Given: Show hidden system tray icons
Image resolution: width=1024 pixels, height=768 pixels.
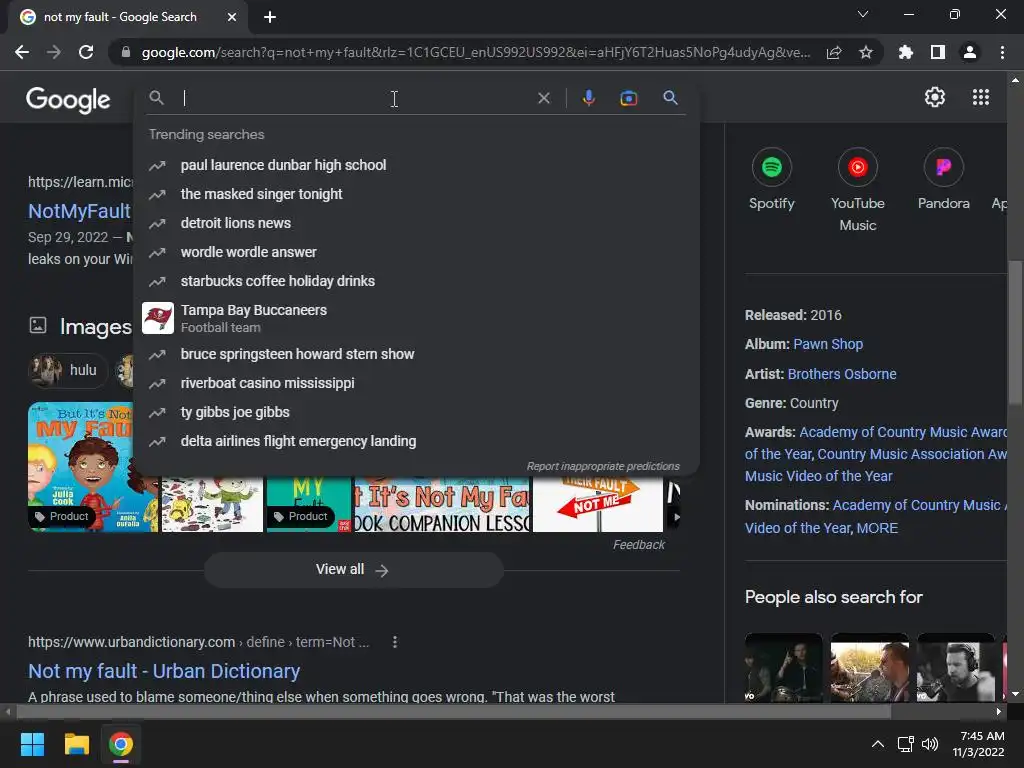Looking at the screenshot, I should [x=878, y=744].
